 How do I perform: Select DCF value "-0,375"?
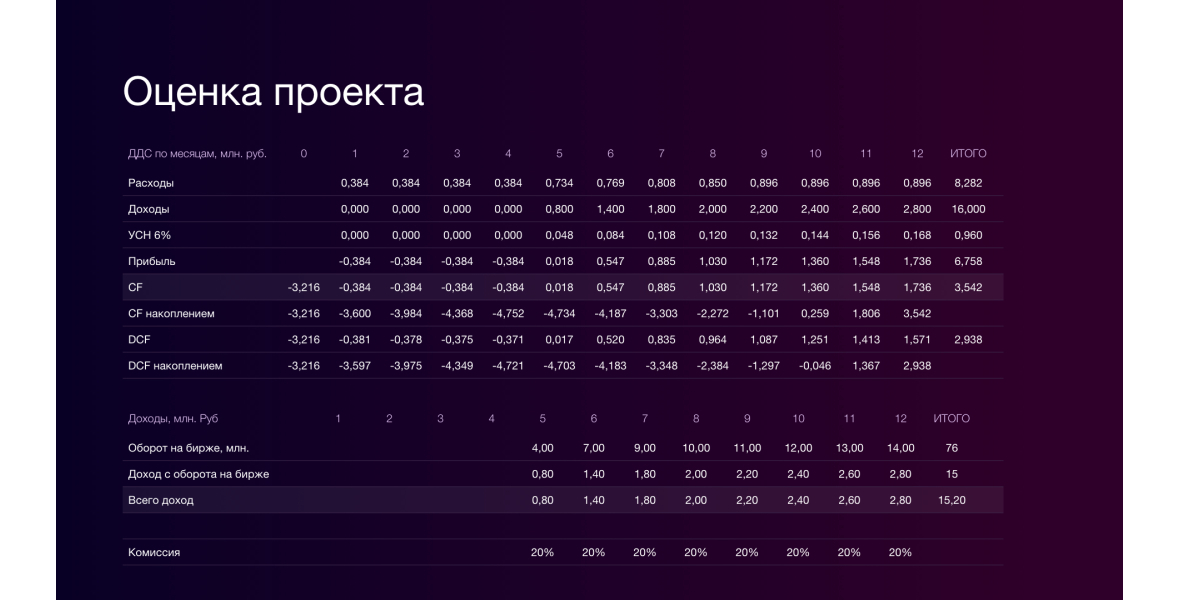tap(456, 340)
